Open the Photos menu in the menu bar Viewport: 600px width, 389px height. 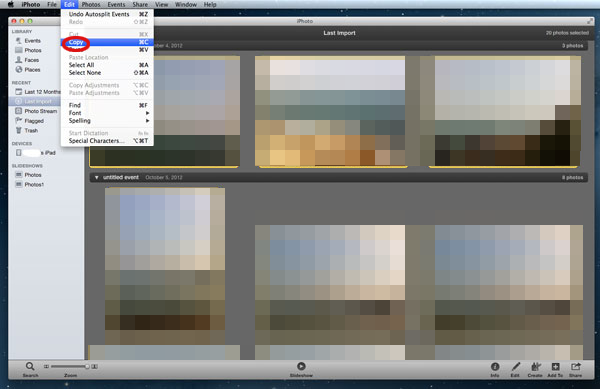pyautogui.click(x=91, y=4)
